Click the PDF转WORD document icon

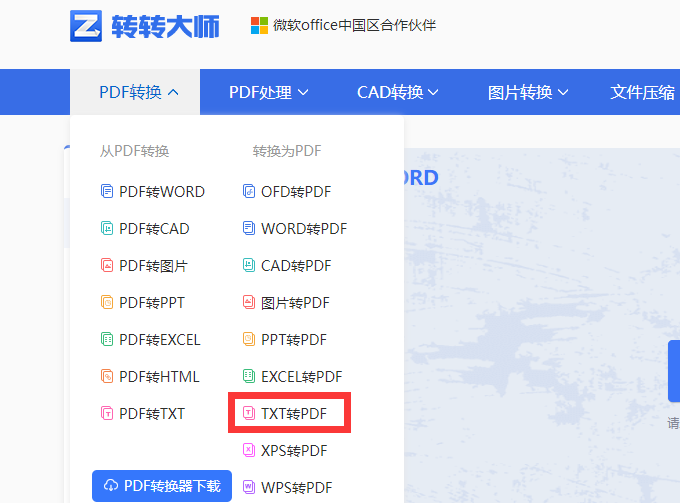[107, 191]
